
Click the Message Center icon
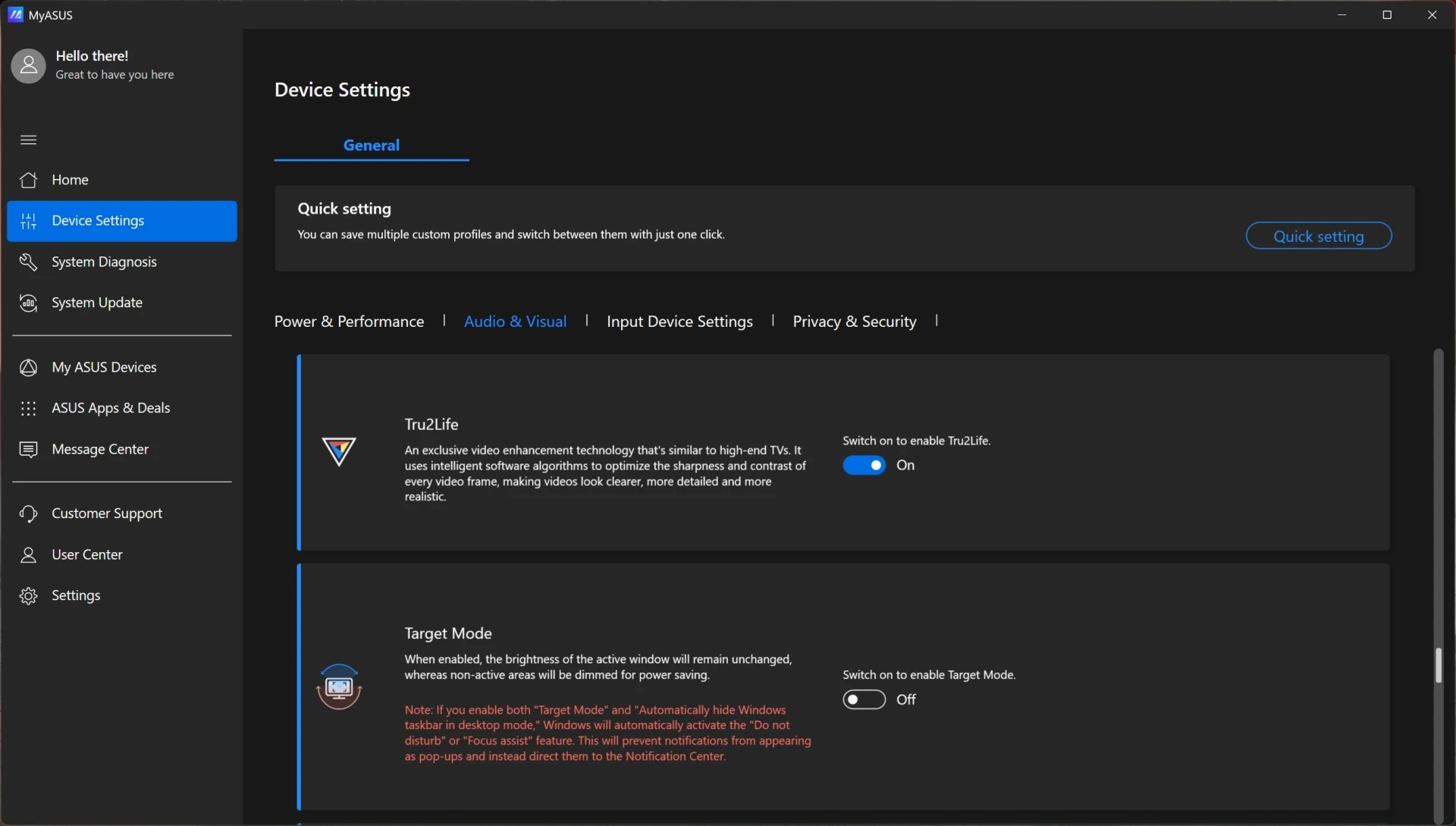(x=28, y=449)
